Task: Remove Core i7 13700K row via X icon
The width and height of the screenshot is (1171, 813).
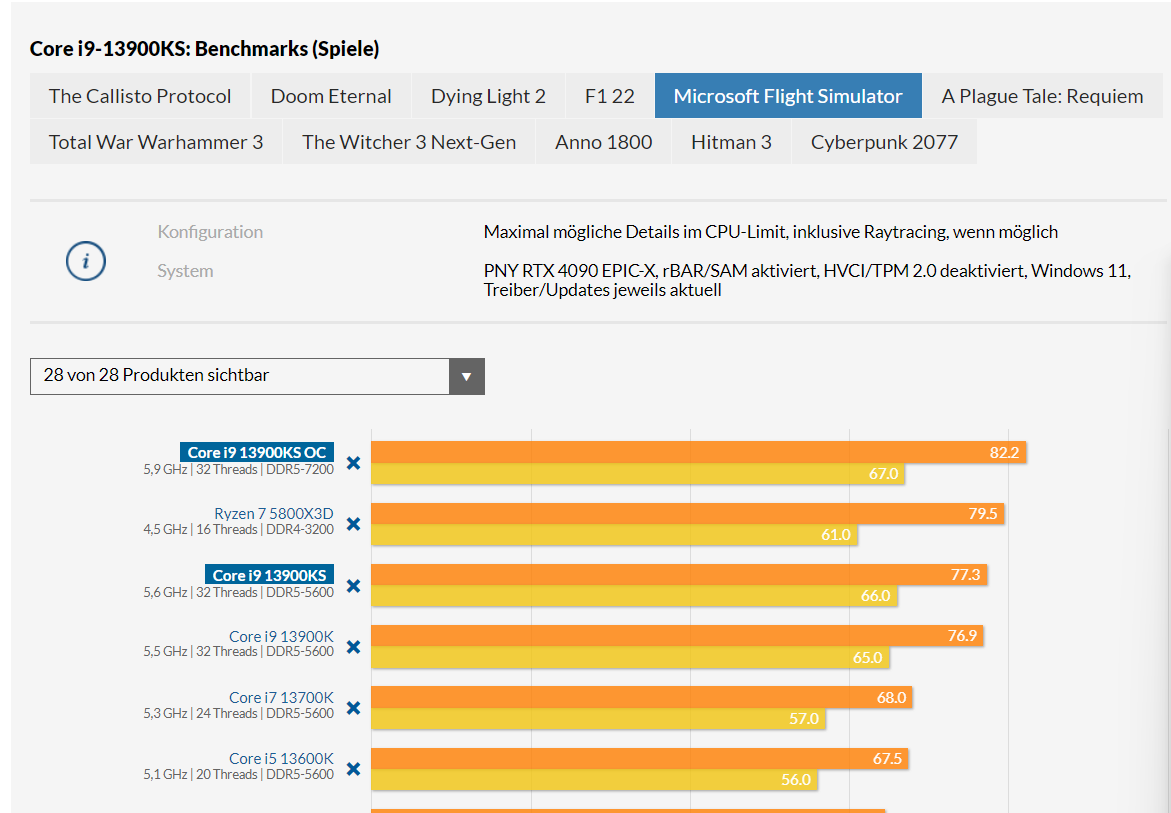Action: 354,708
